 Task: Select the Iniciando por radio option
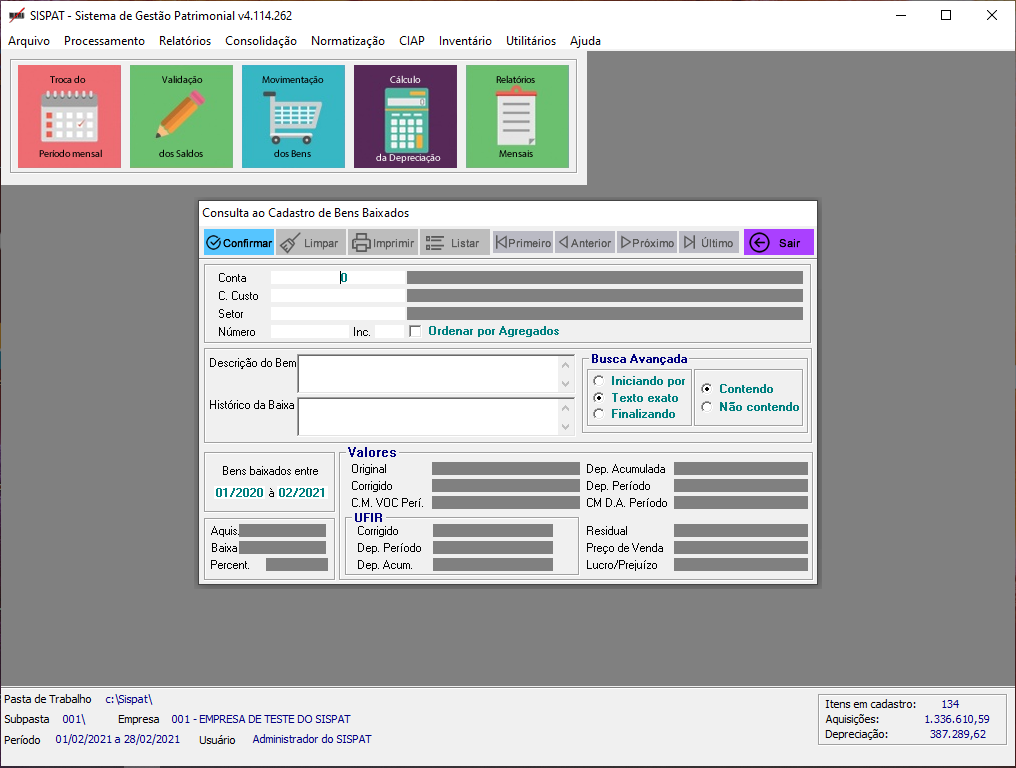point(598,381)
